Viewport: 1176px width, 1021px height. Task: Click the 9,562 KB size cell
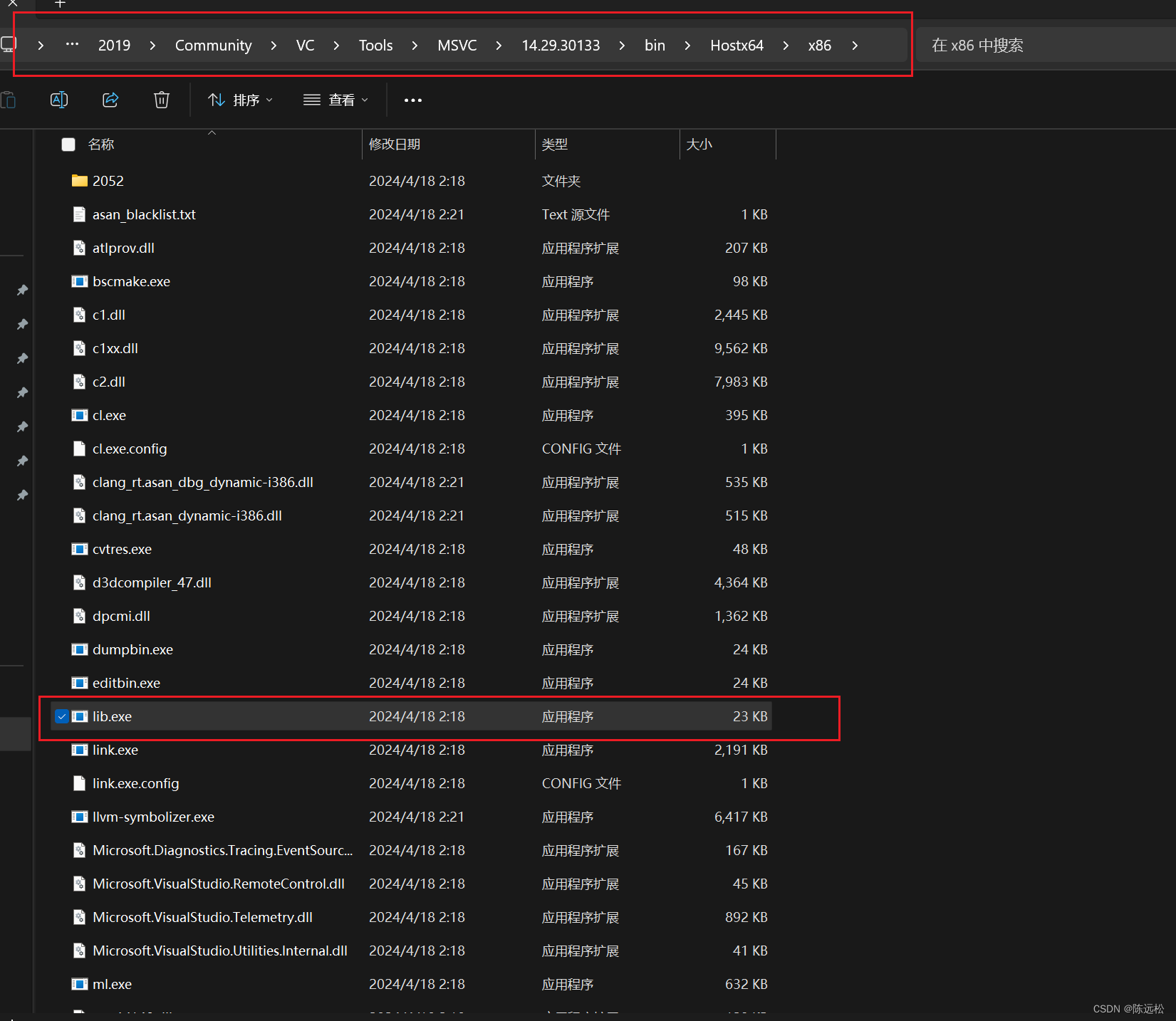(741, 348)
